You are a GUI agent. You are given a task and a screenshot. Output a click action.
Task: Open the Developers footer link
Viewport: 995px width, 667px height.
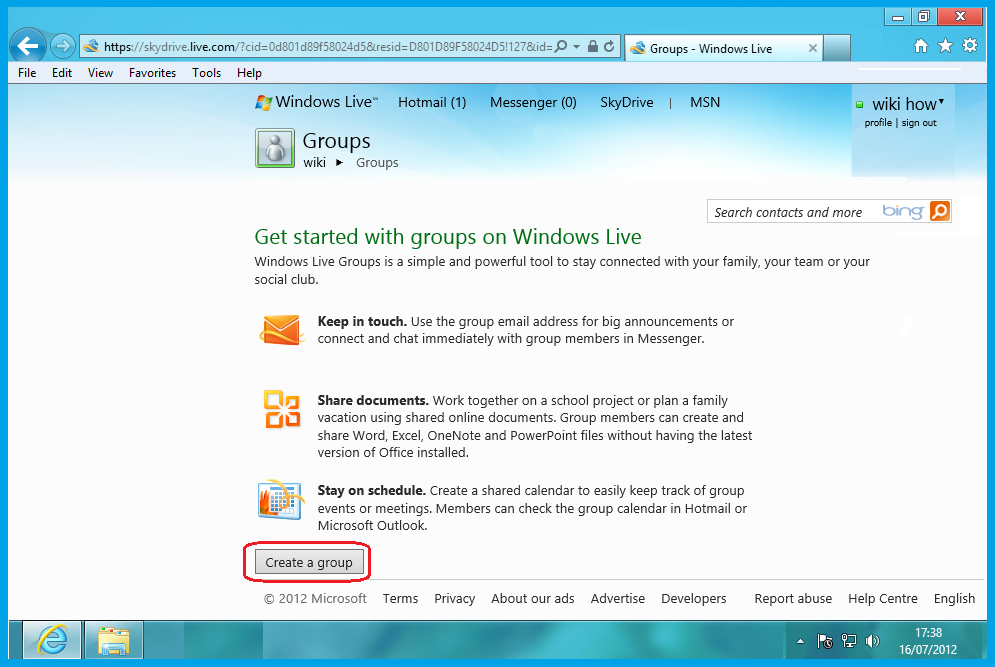(694, 598)
